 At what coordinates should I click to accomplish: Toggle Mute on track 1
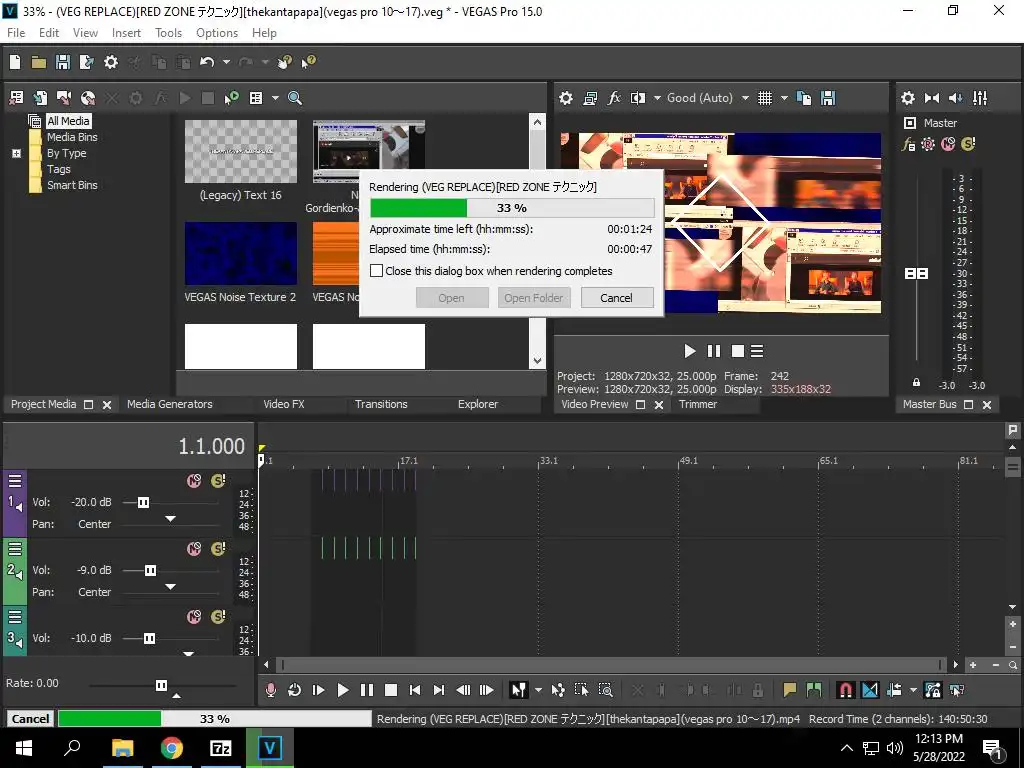tap(194, 481)
